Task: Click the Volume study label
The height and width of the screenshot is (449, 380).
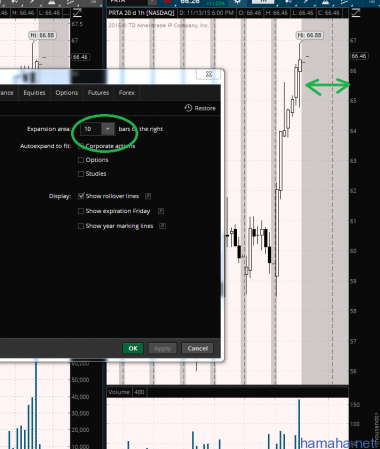Action: (x=119, y=392)
